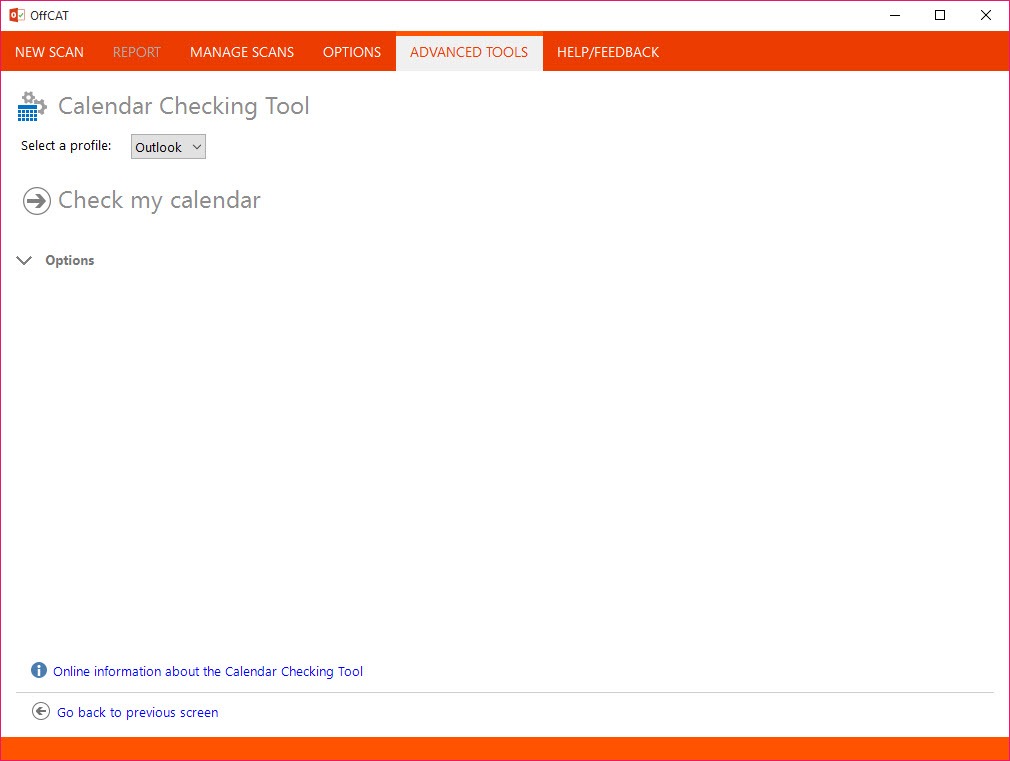Open the HELP/FEEDBACK tab

pyautogui.click(x=607, y=52)
